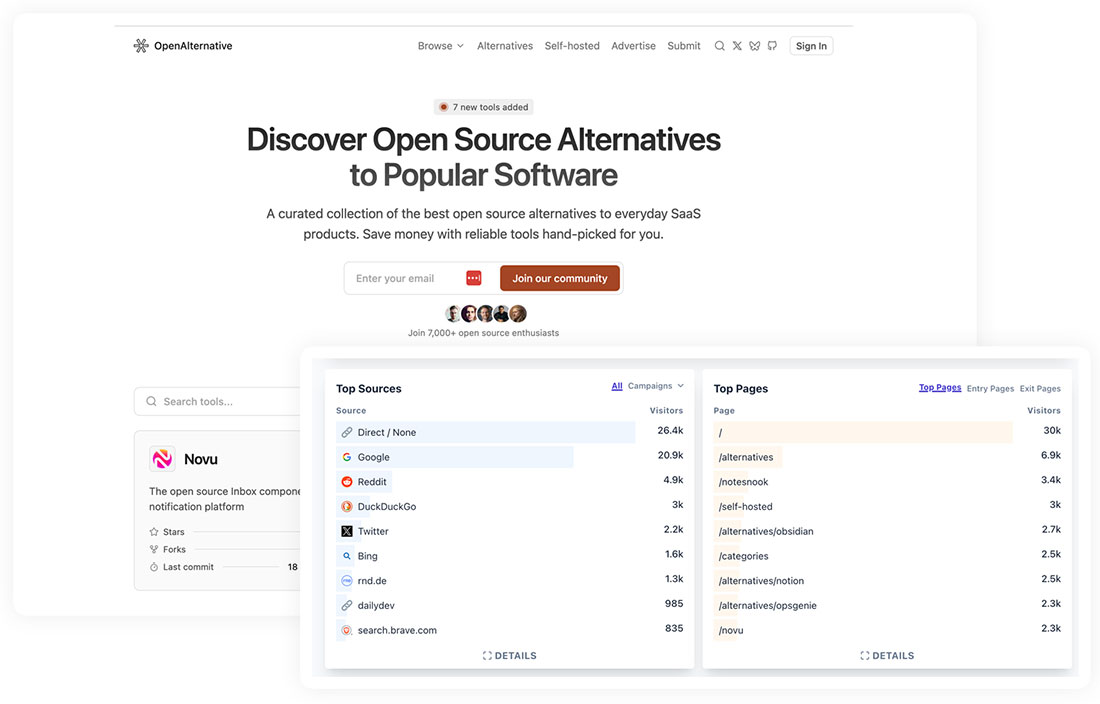
Task: Open the search magnifier icon in navbar
Action: tap(719, 46)
